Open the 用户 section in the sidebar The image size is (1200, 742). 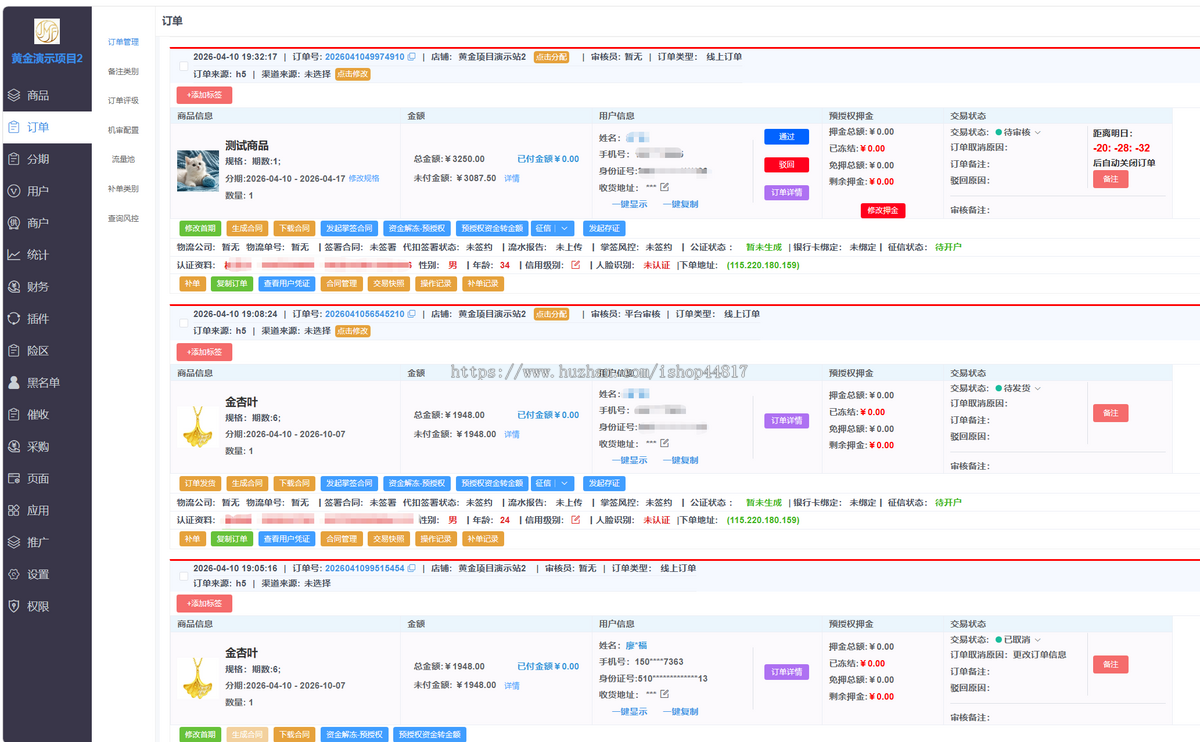45,191
